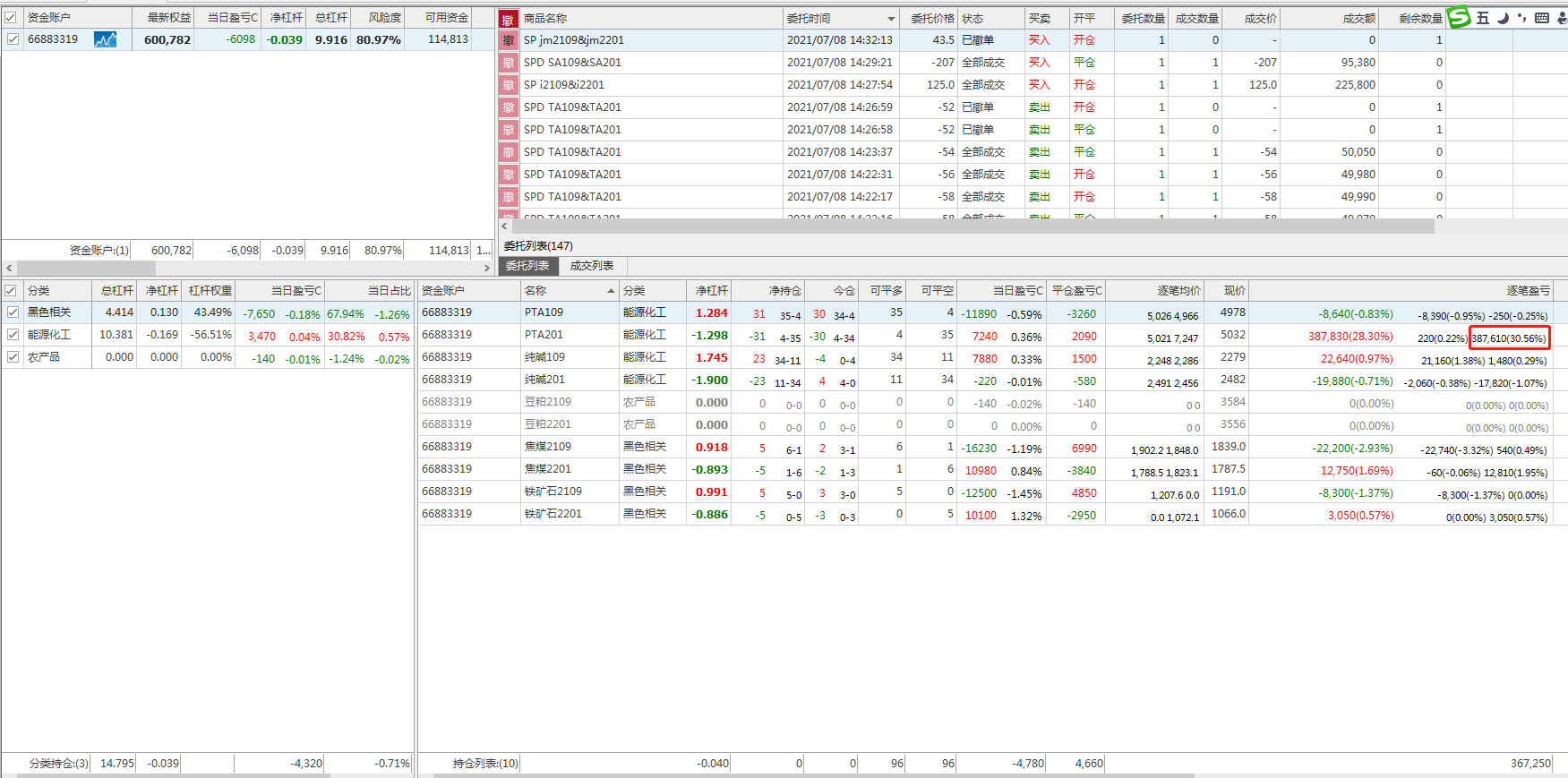Screen dimensions: 1568x778
Task: Uncheck the account 66883319 checkbox
Action: 13,39
